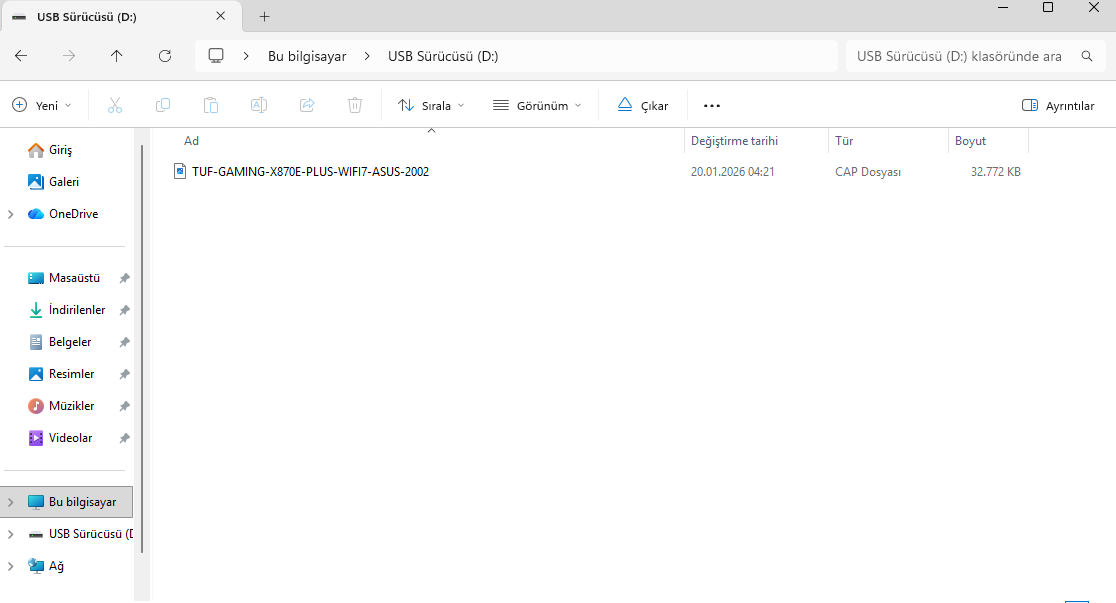Image resolution: width=1116 pixels, height=603 pixels.
Task: Click Bu bilgisayar in the address breadcrumb
Action: [x=307, y=56]
